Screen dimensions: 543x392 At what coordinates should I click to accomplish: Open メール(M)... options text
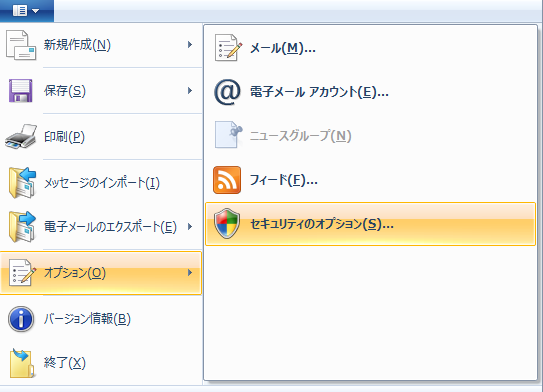[x=283, y=48]
